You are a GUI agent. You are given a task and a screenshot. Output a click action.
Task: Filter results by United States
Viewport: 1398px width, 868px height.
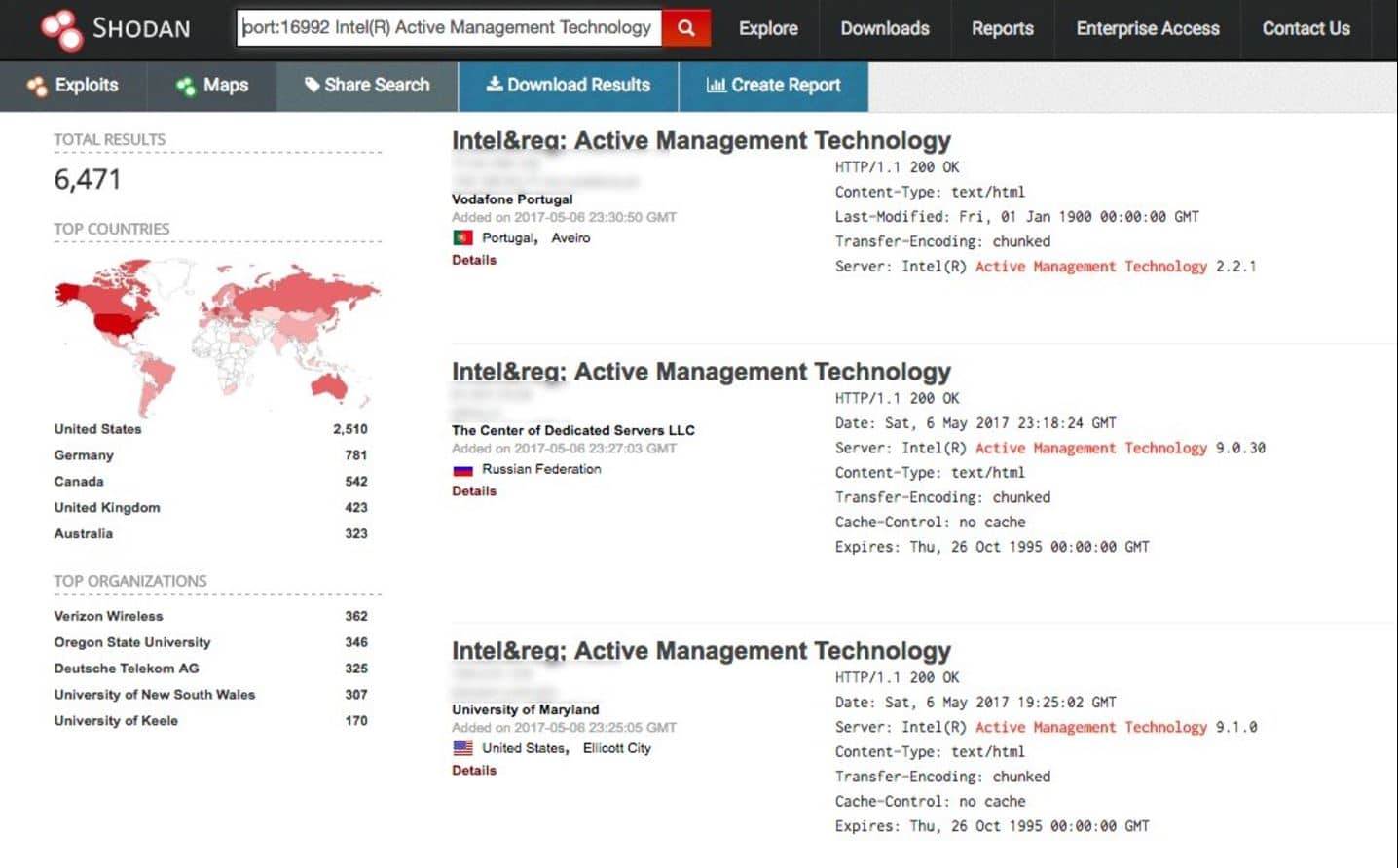97,429
